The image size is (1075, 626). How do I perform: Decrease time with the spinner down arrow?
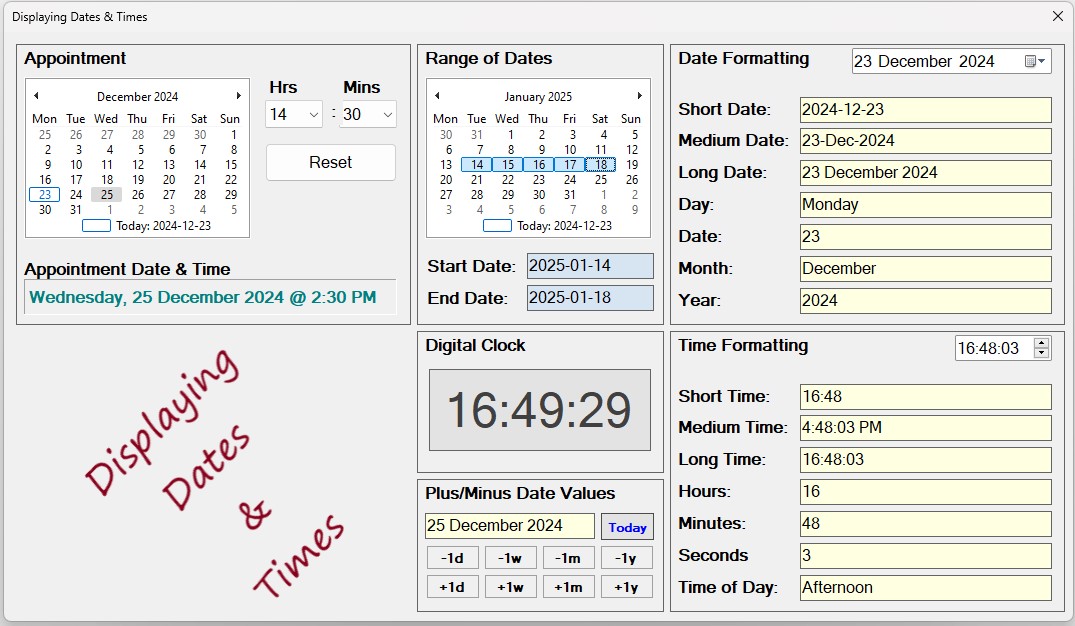[x=1042, y=353]
